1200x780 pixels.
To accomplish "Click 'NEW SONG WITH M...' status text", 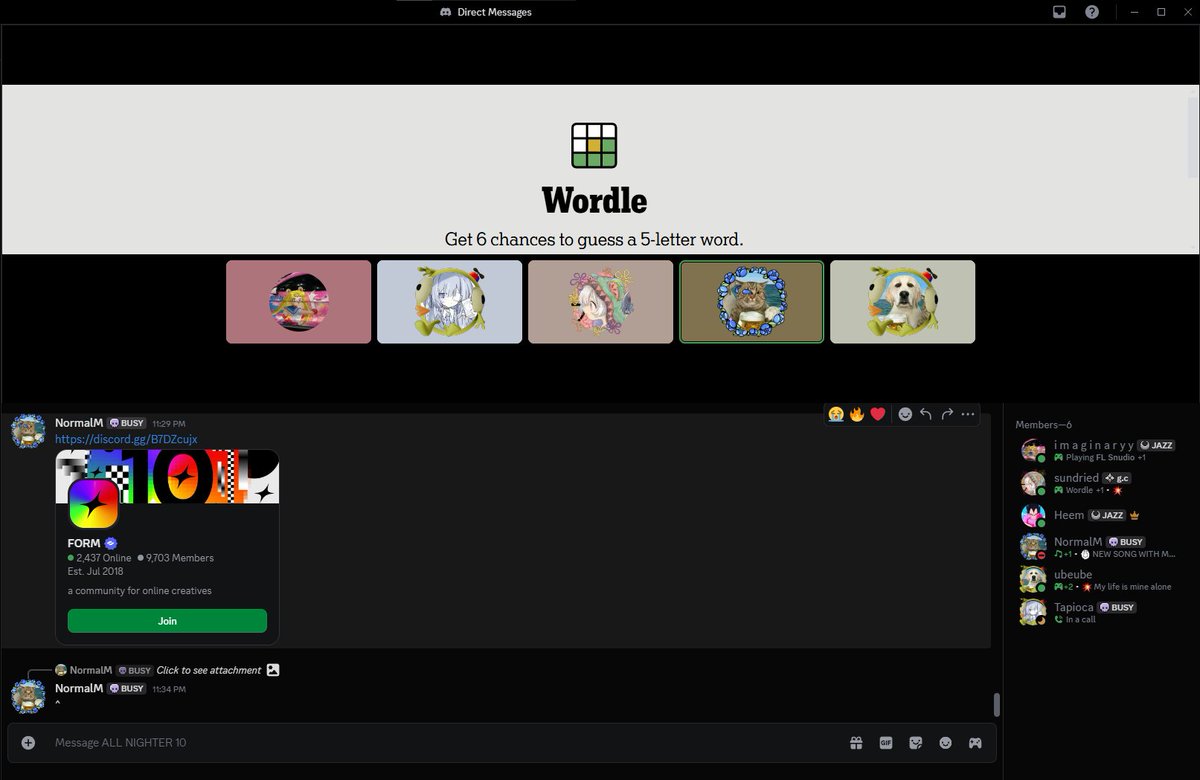I will [x=1133, y=554].
